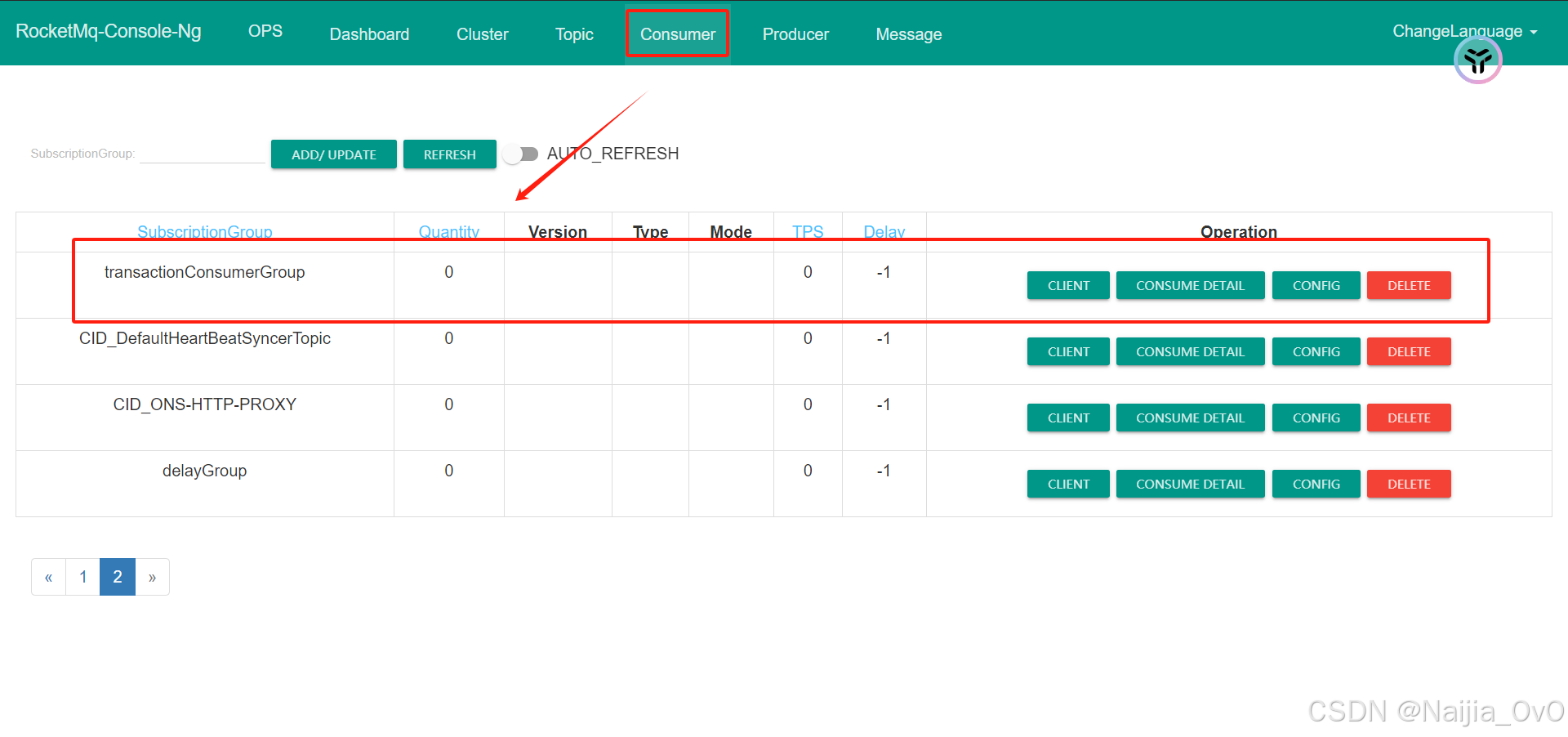Navigate to the Producer tab
This screenshot has height=737, width=1568.
tap(795, 34)
